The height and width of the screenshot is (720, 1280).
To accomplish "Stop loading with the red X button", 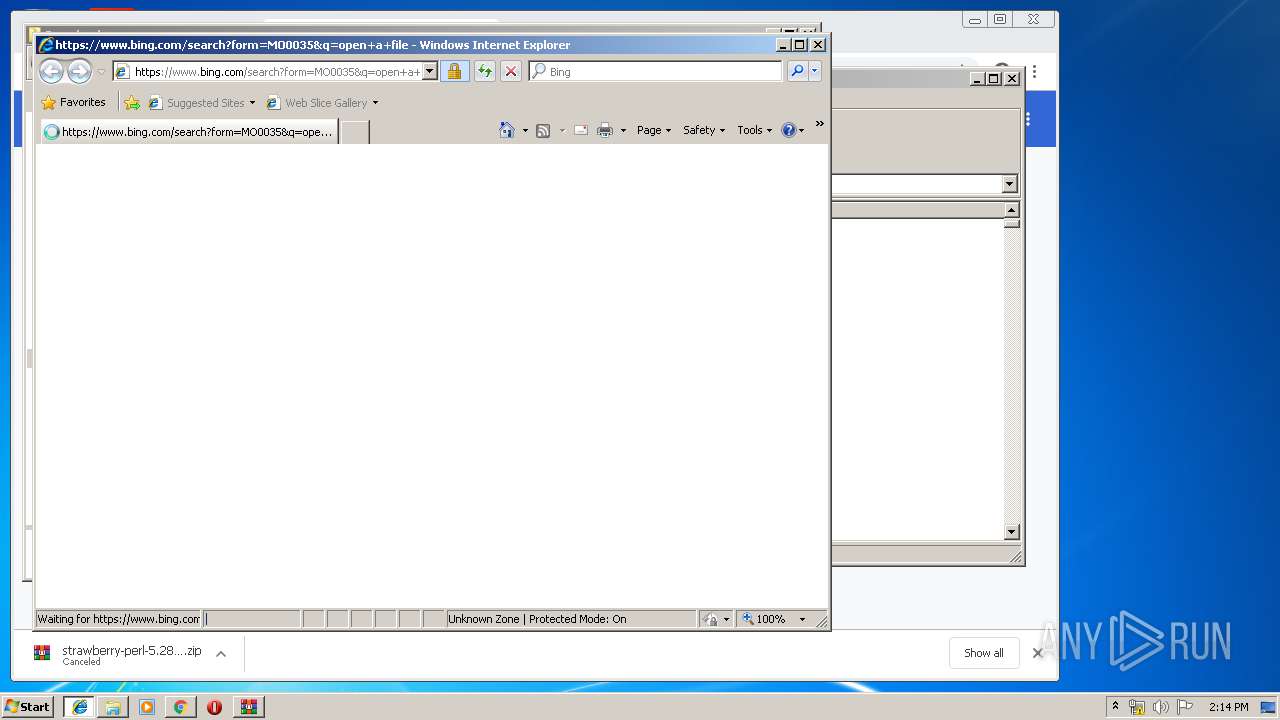I will tap(511, 71).
